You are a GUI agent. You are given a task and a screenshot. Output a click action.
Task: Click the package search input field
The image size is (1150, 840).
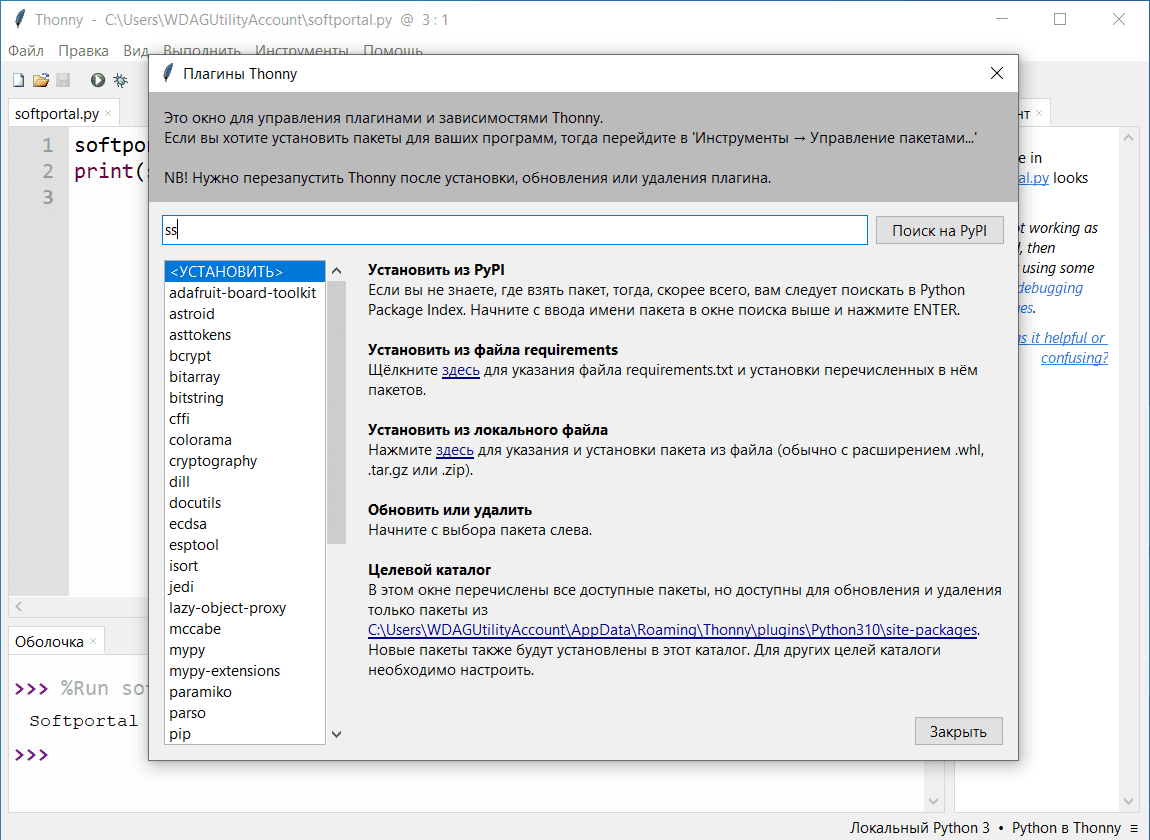pos(515,230)
